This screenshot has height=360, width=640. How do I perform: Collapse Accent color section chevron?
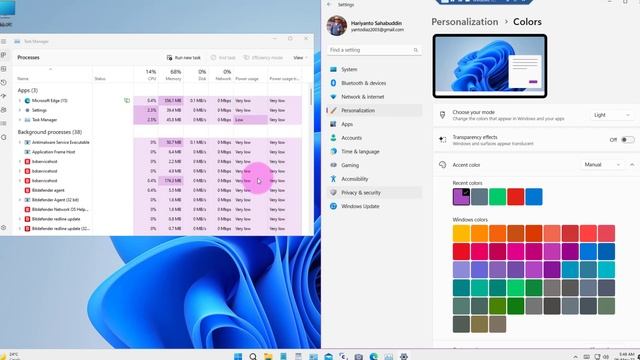click(x=632, y=164)
